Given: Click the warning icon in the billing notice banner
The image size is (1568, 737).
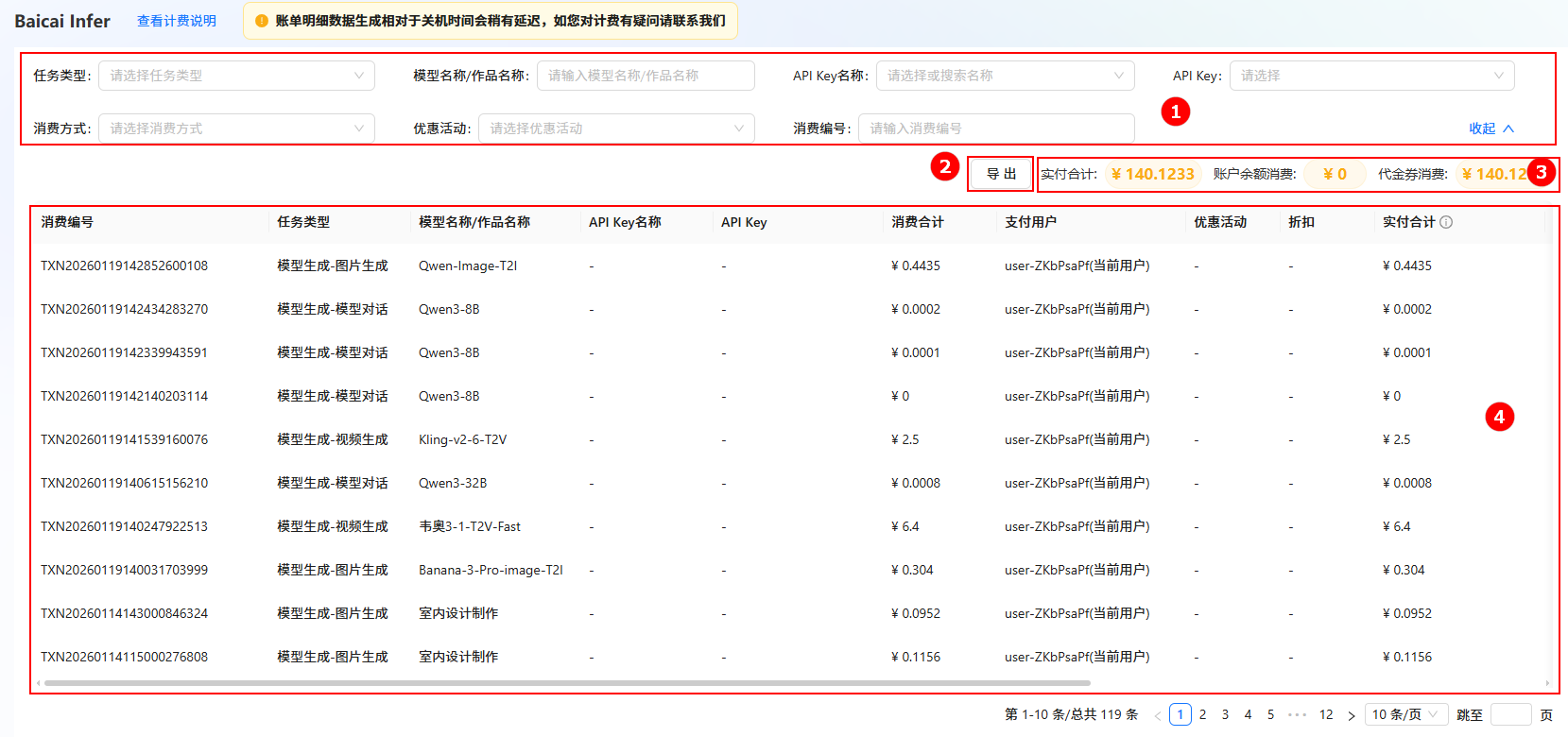Looking at the screenshot, I should [x=262, y=21].
